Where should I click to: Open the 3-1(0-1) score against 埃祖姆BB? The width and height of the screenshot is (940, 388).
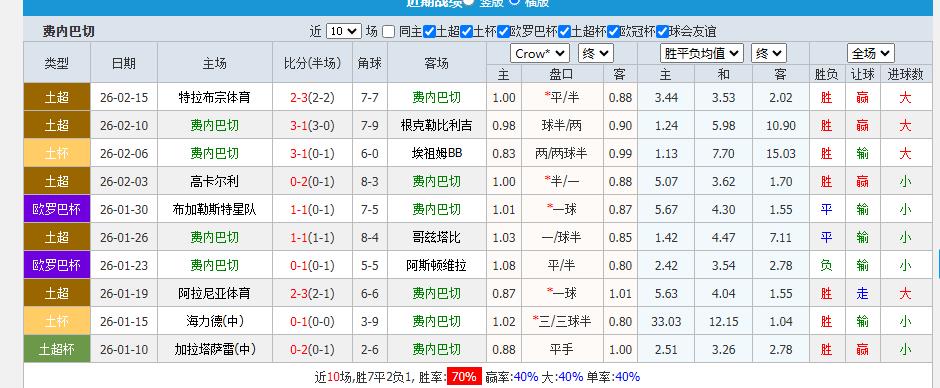312,153
